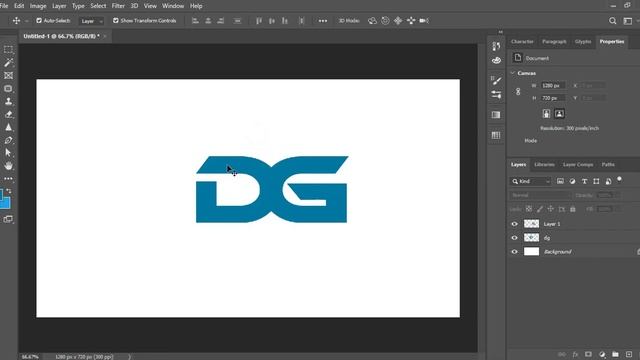Select the Frame tool with crossed box

click(8, 76)
